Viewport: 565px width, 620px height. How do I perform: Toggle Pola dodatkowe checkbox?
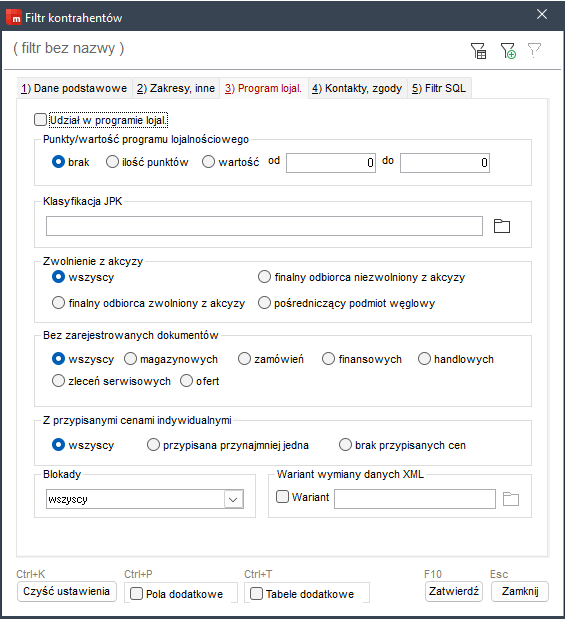pos(136,594)
